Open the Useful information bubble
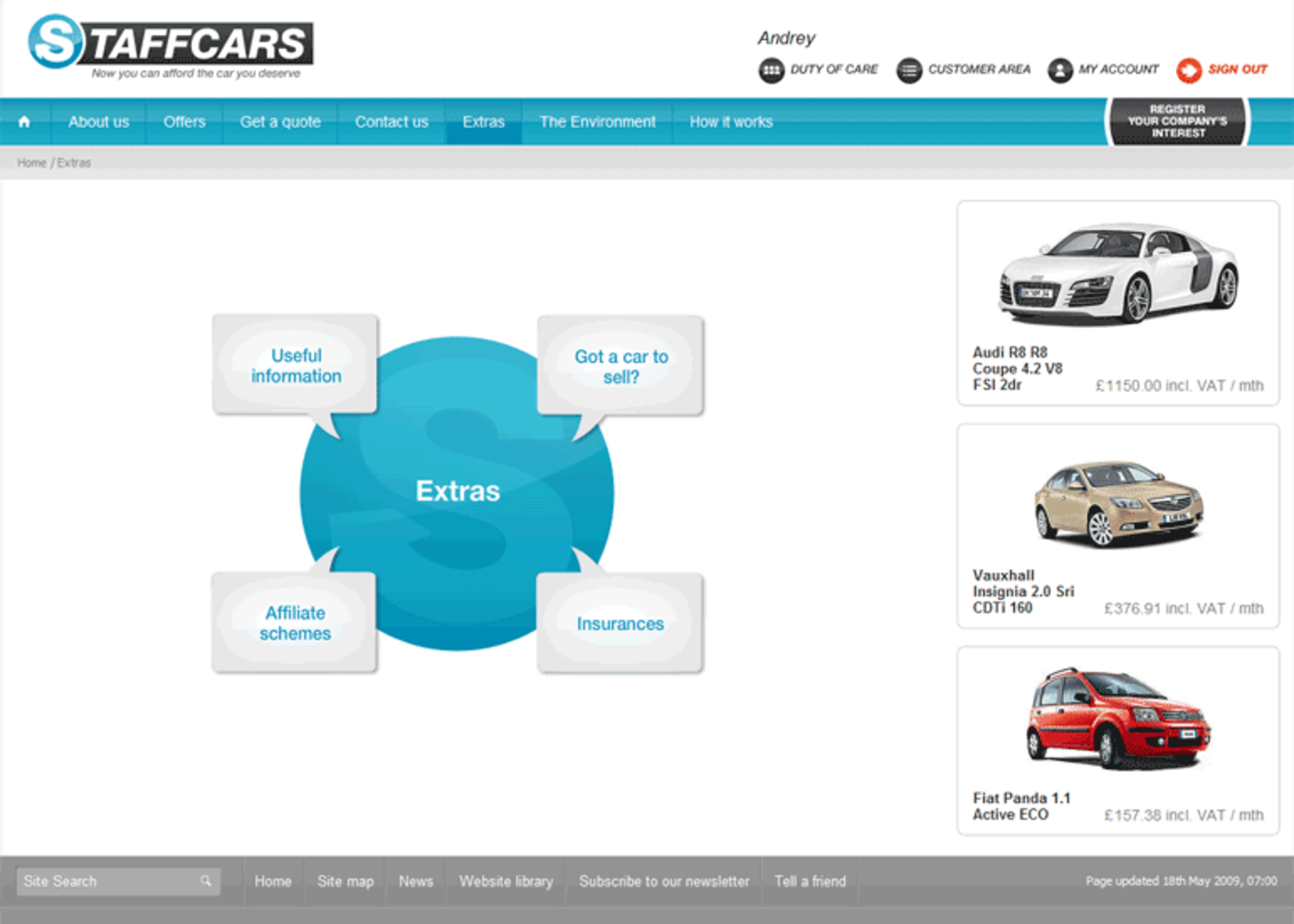The height and width of the screenshot is (924, 1294). 296,366
